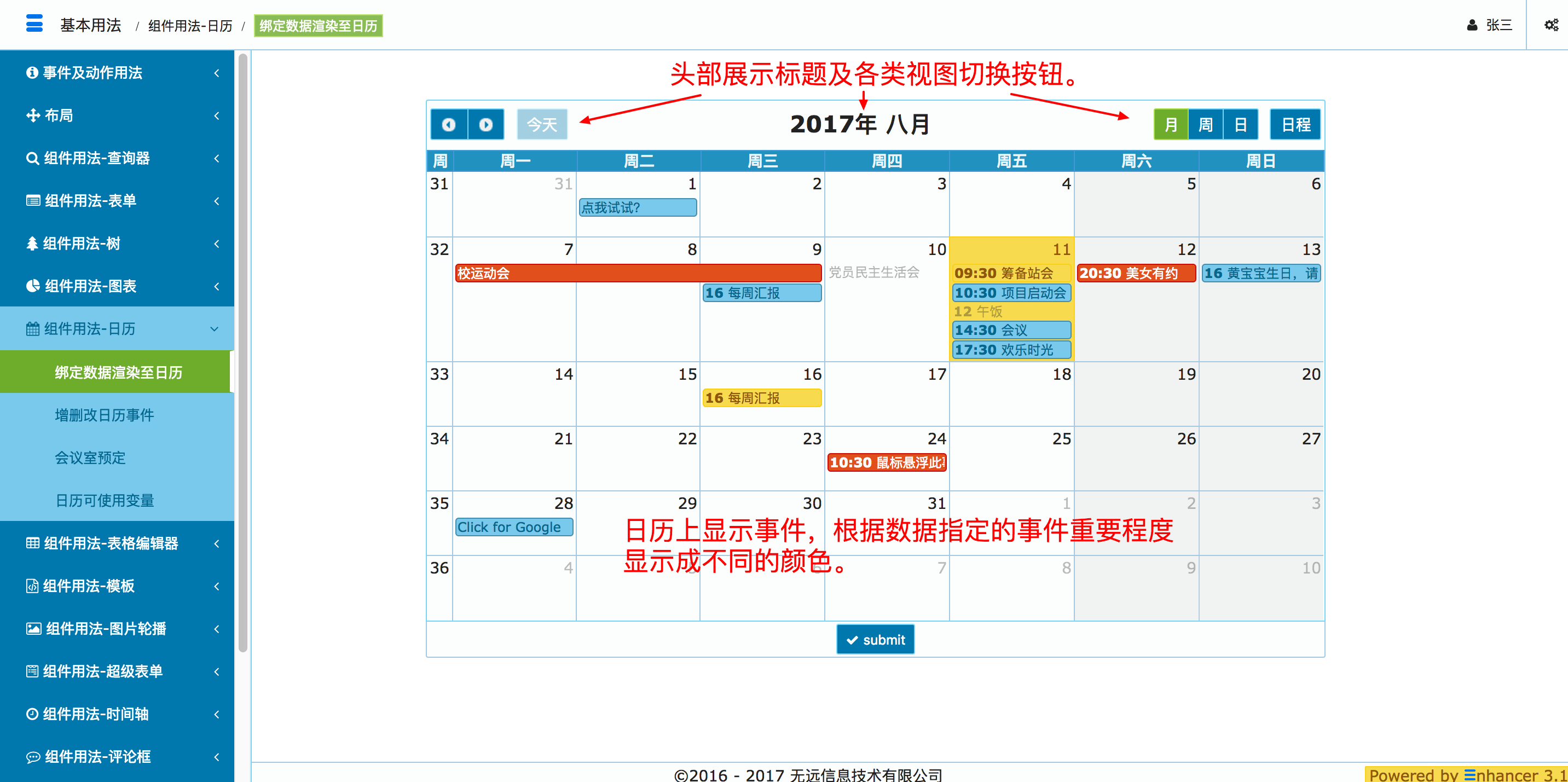This screenshot has width=1568, height=782.
Task: Expand 组件用法-表格编辑器 chevron
Action: [x=216, y=543]
